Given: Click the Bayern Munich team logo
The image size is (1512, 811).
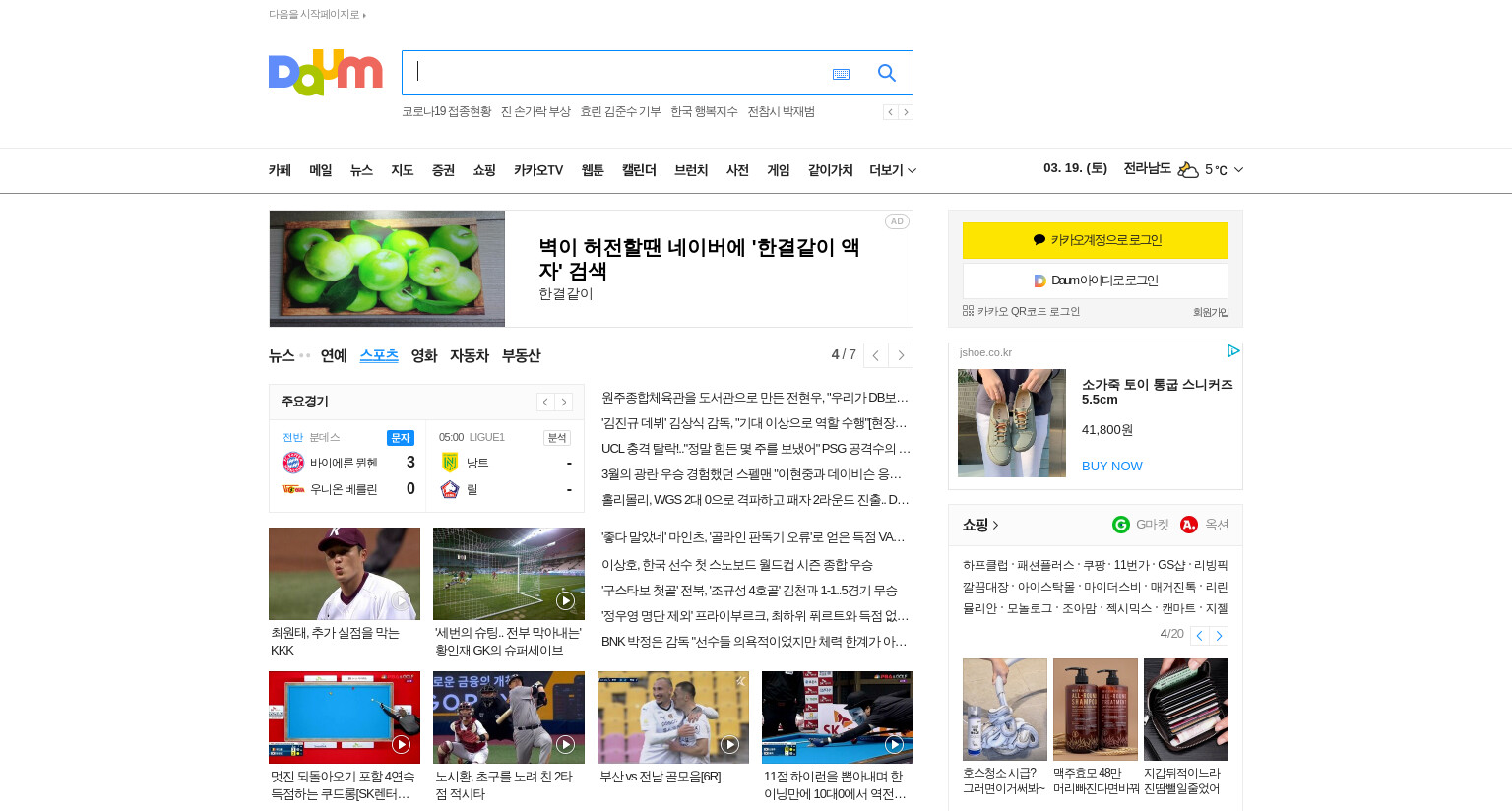Looking at the screenshot, I should (293, 463).
